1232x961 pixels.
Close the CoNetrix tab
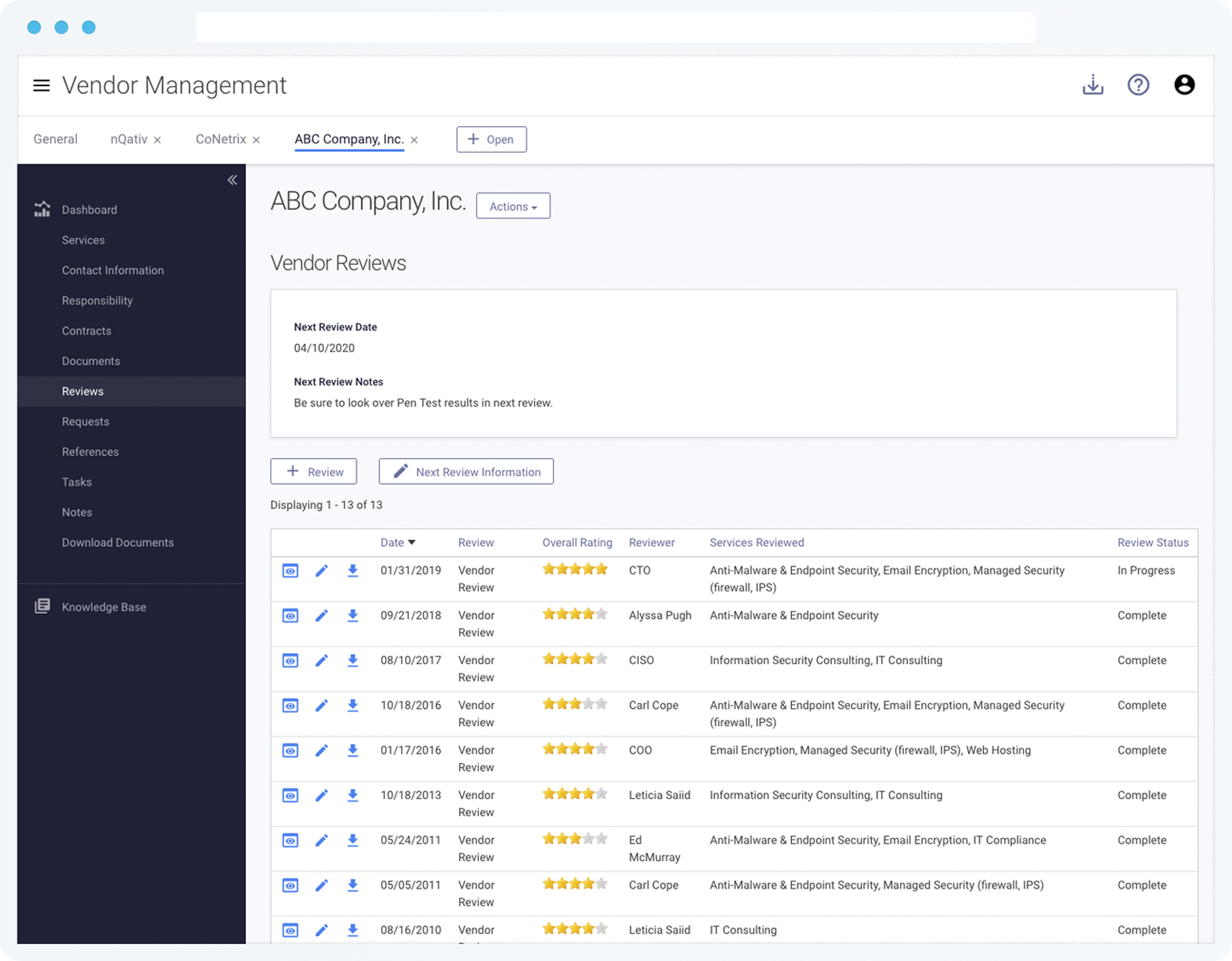(x=256, y=140)
